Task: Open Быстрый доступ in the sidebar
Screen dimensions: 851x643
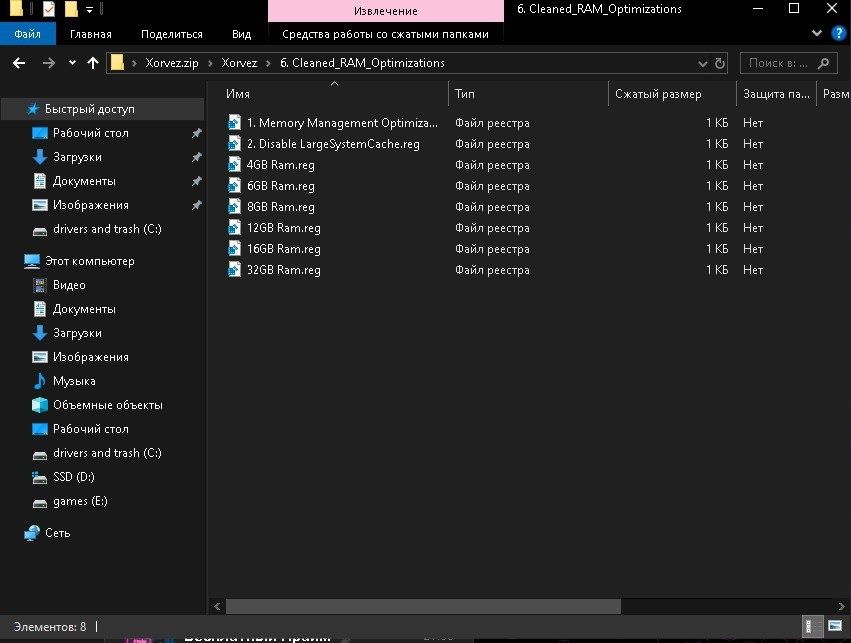Action: [x=90, y=109]
